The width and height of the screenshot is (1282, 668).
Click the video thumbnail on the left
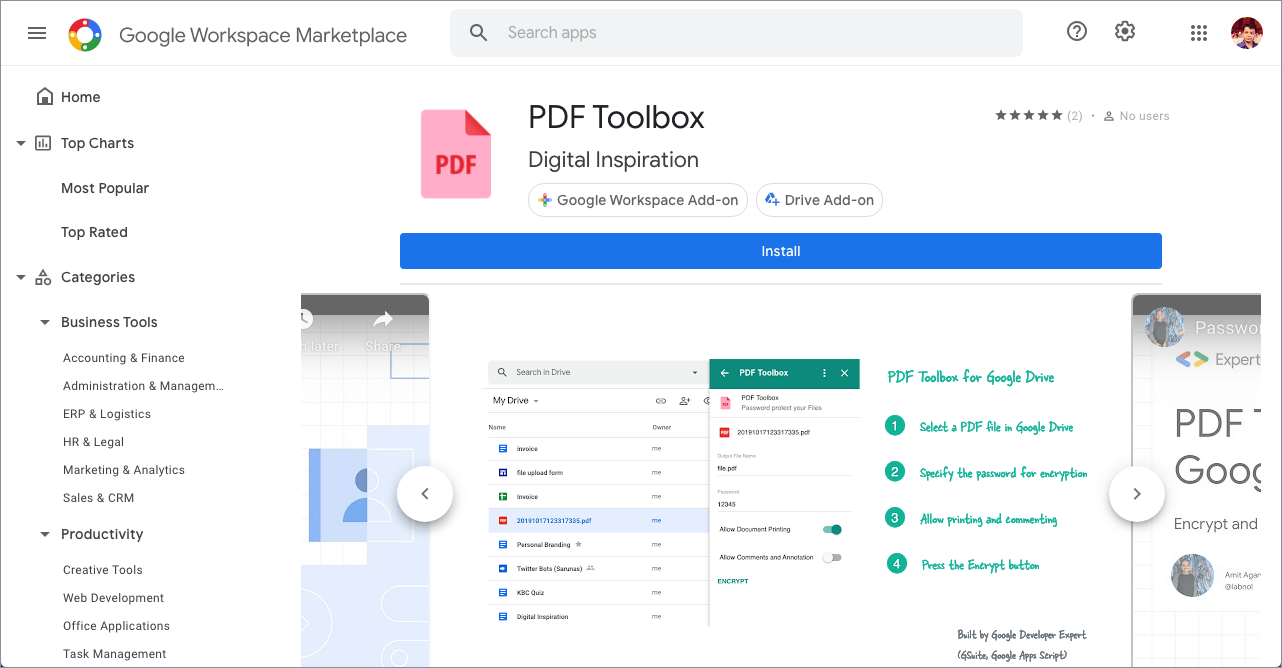coord(365,480)
